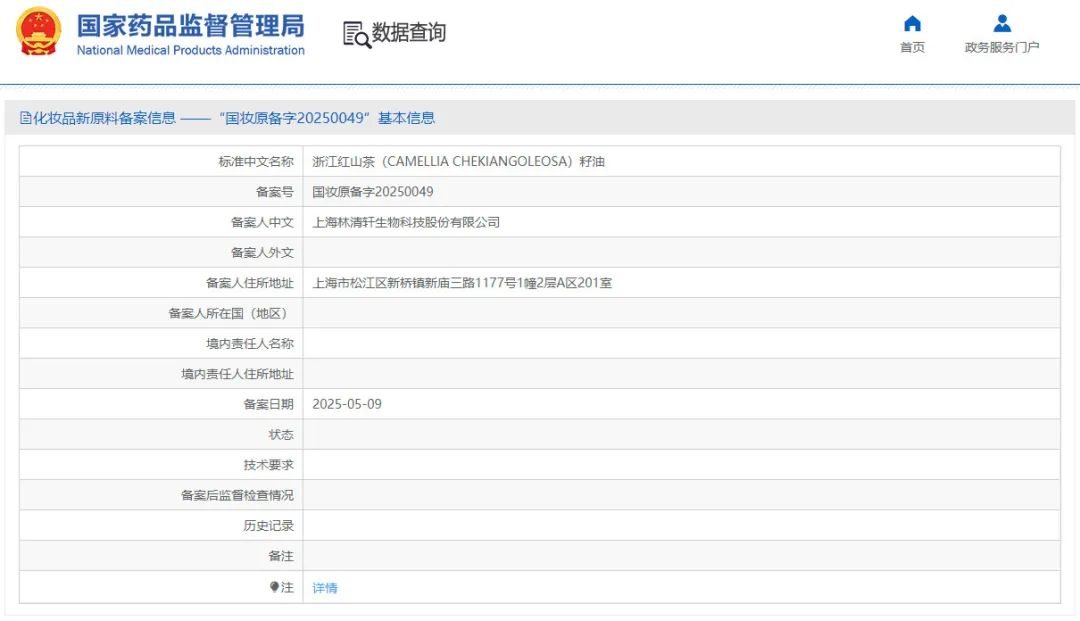Click the national emblem logo

(x=39, y=32)
